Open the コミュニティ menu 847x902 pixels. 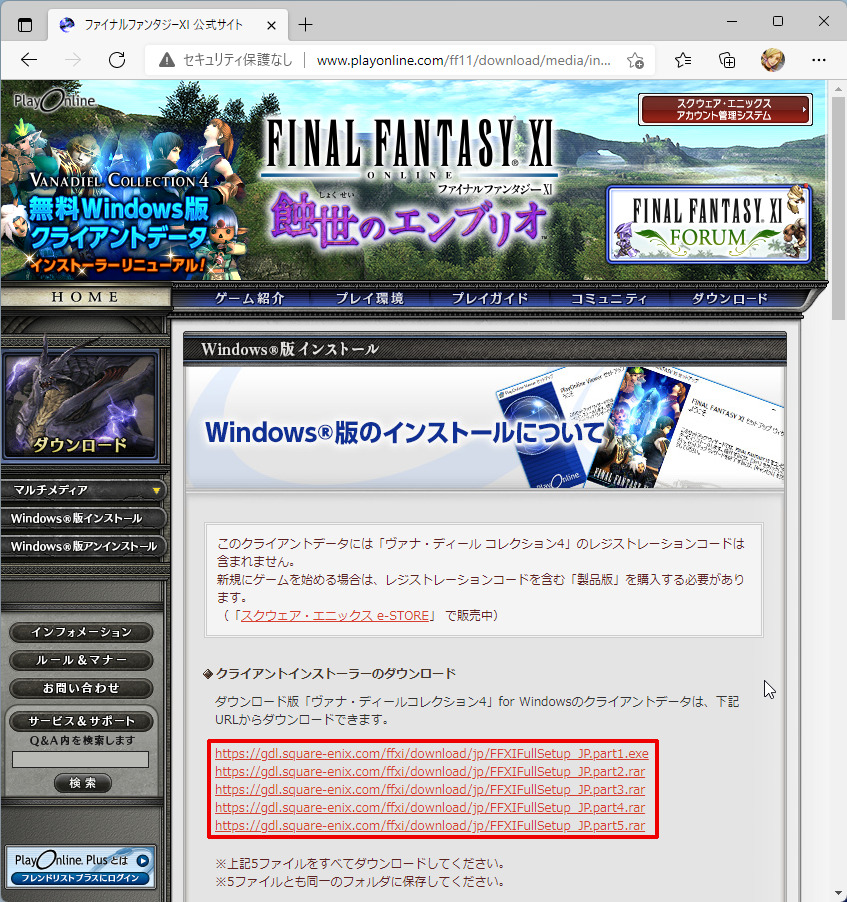coord(609,299)
